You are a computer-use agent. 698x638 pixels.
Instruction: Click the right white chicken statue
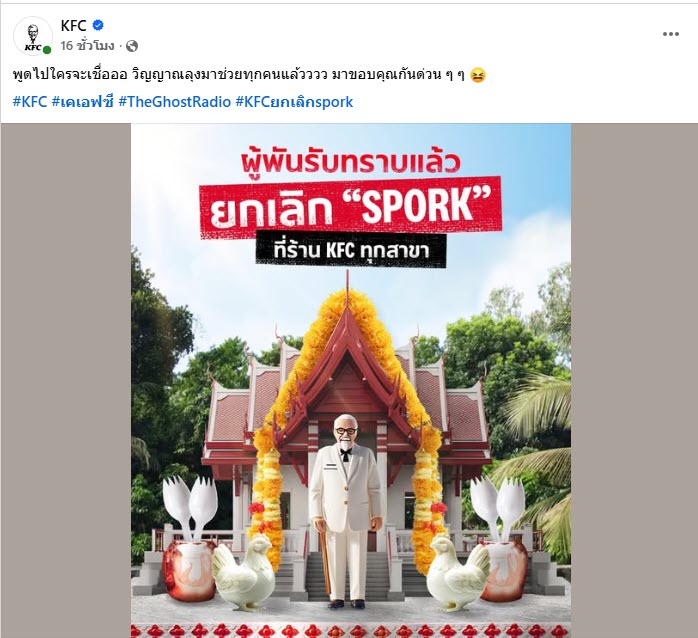click(x=458, y=573)
